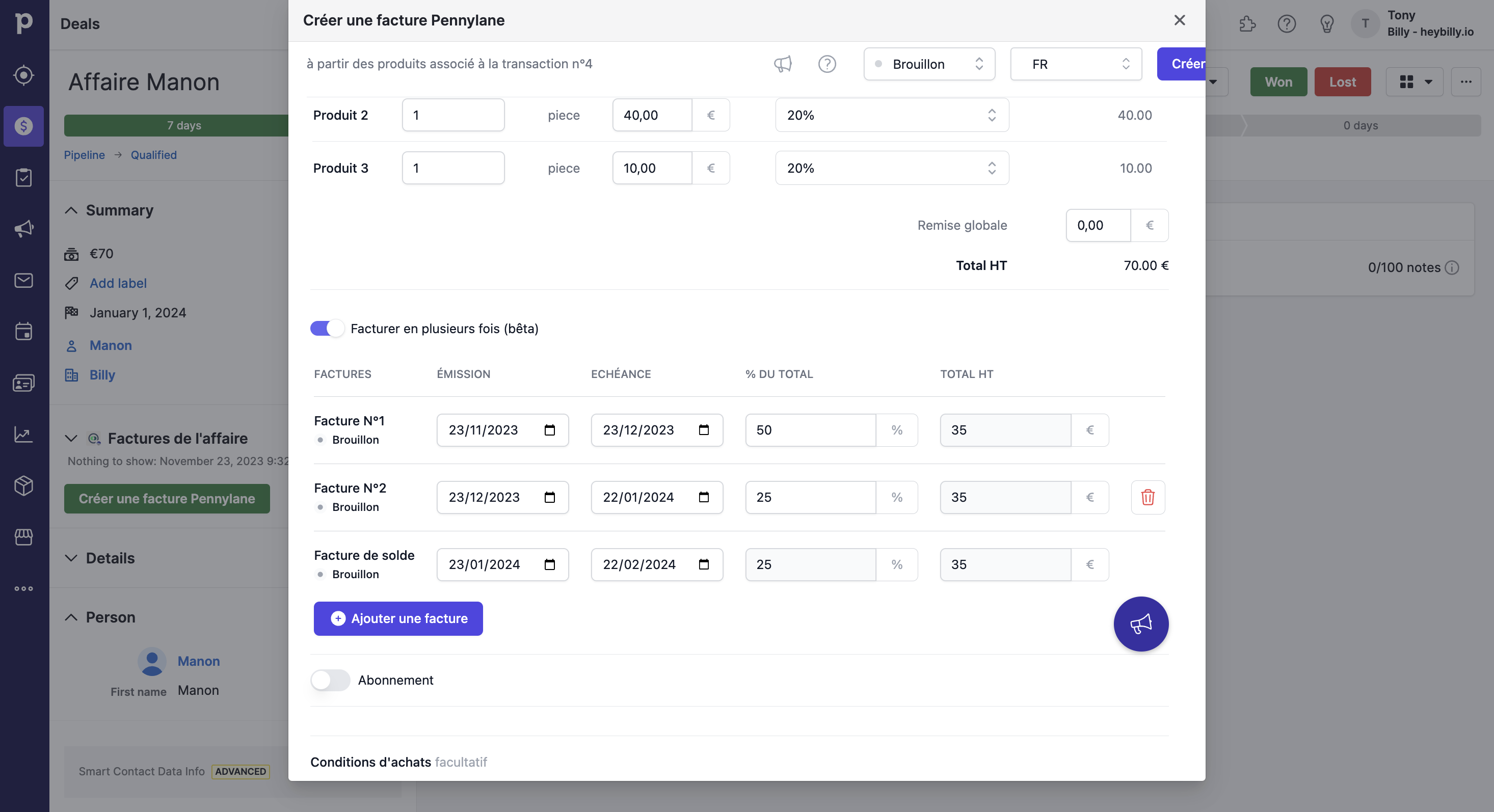Collapse the Person section
This screenshot has width=1494, height=812.
click(71, 617)
